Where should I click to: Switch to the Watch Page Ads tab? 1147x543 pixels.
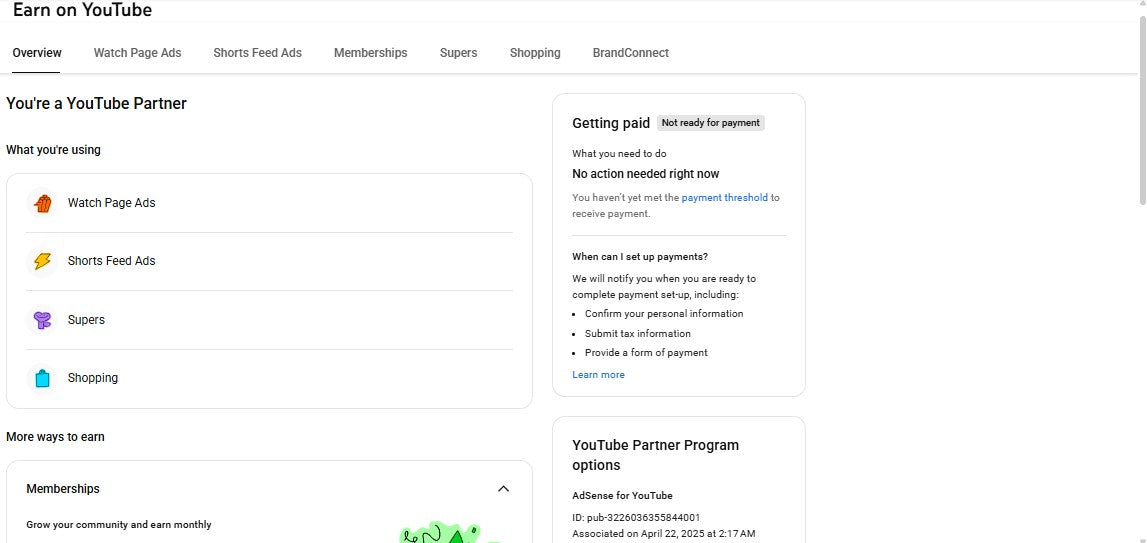tap(137, 53)
